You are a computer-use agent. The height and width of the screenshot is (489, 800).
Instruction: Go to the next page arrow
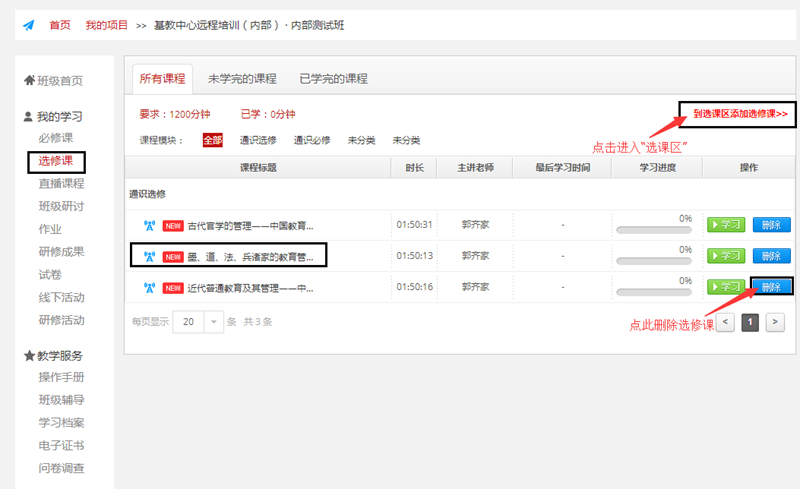coord(775,322)
